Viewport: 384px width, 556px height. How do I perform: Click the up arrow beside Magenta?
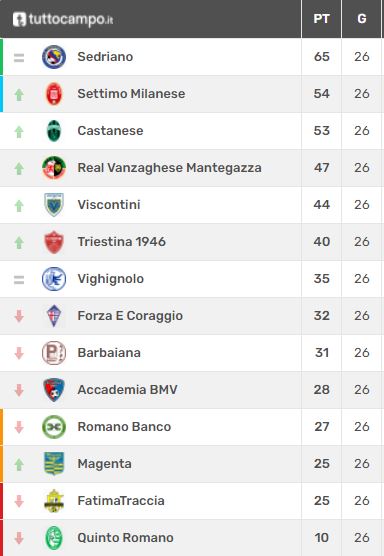(x=19, y=464)
